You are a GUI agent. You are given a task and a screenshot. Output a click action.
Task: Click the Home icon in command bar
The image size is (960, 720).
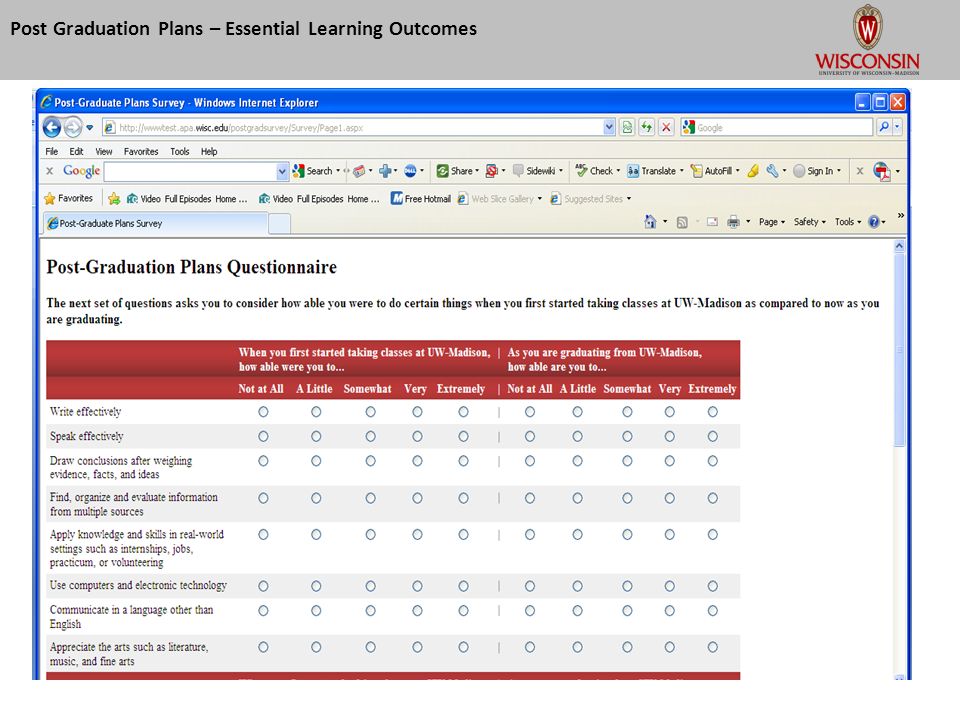(650, 222)
